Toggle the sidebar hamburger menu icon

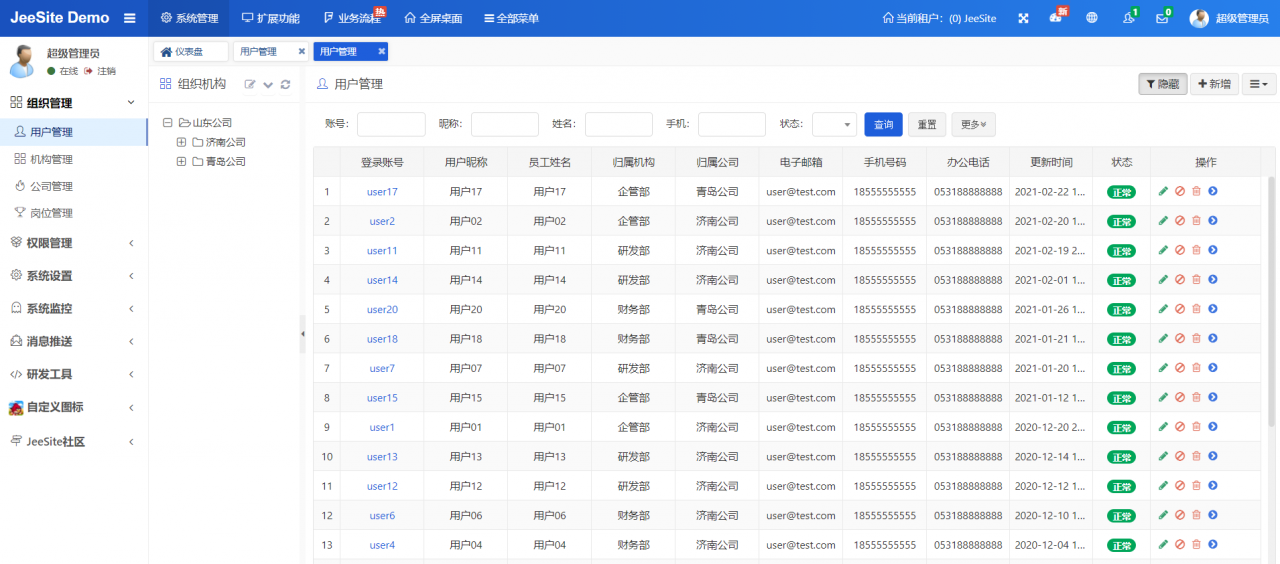point(130,18)
